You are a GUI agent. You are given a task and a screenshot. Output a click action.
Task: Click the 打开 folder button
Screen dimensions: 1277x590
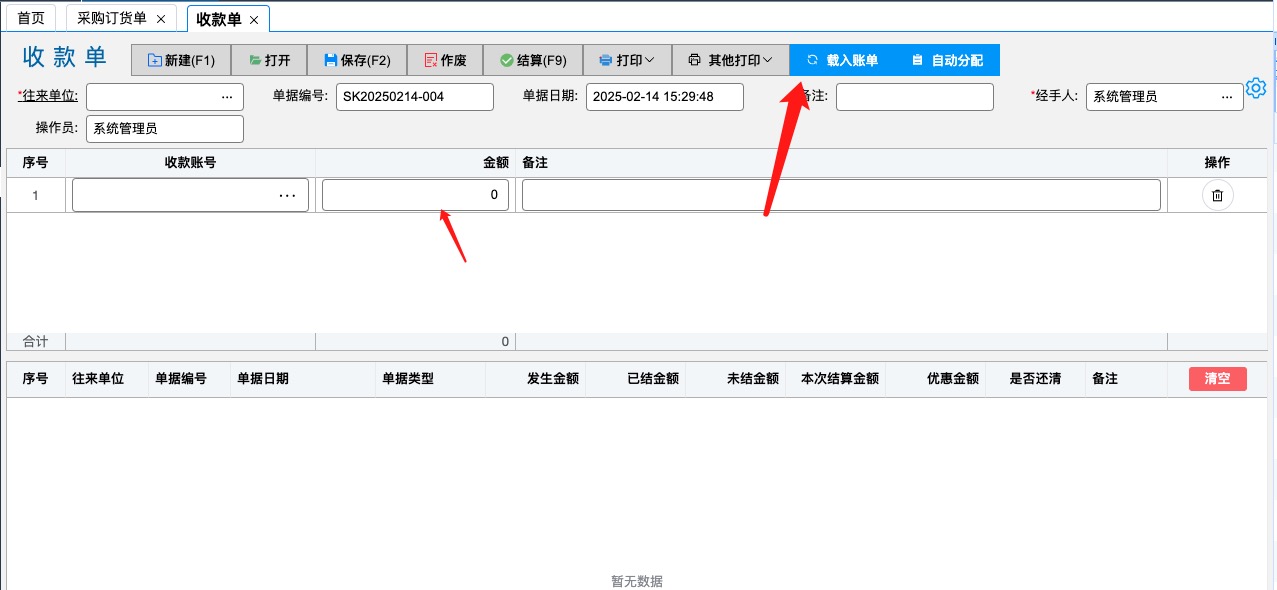point(269,60)
